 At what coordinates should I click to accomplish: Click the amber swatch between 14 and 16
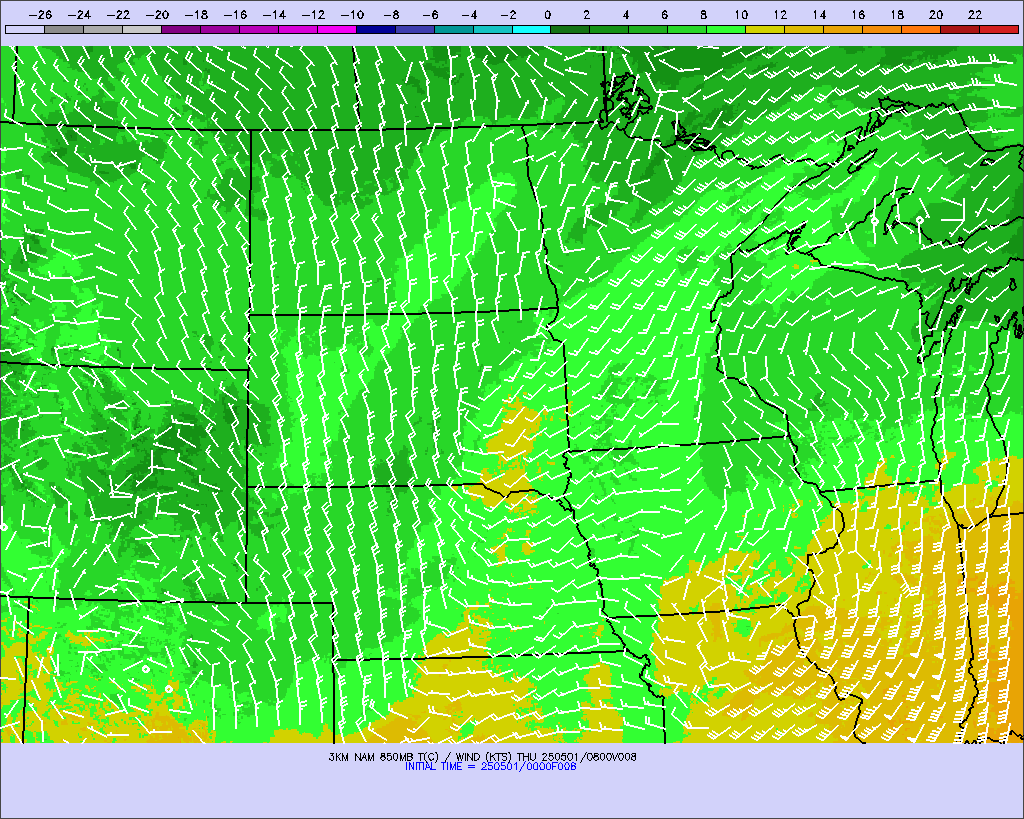(x=843, y=29)
